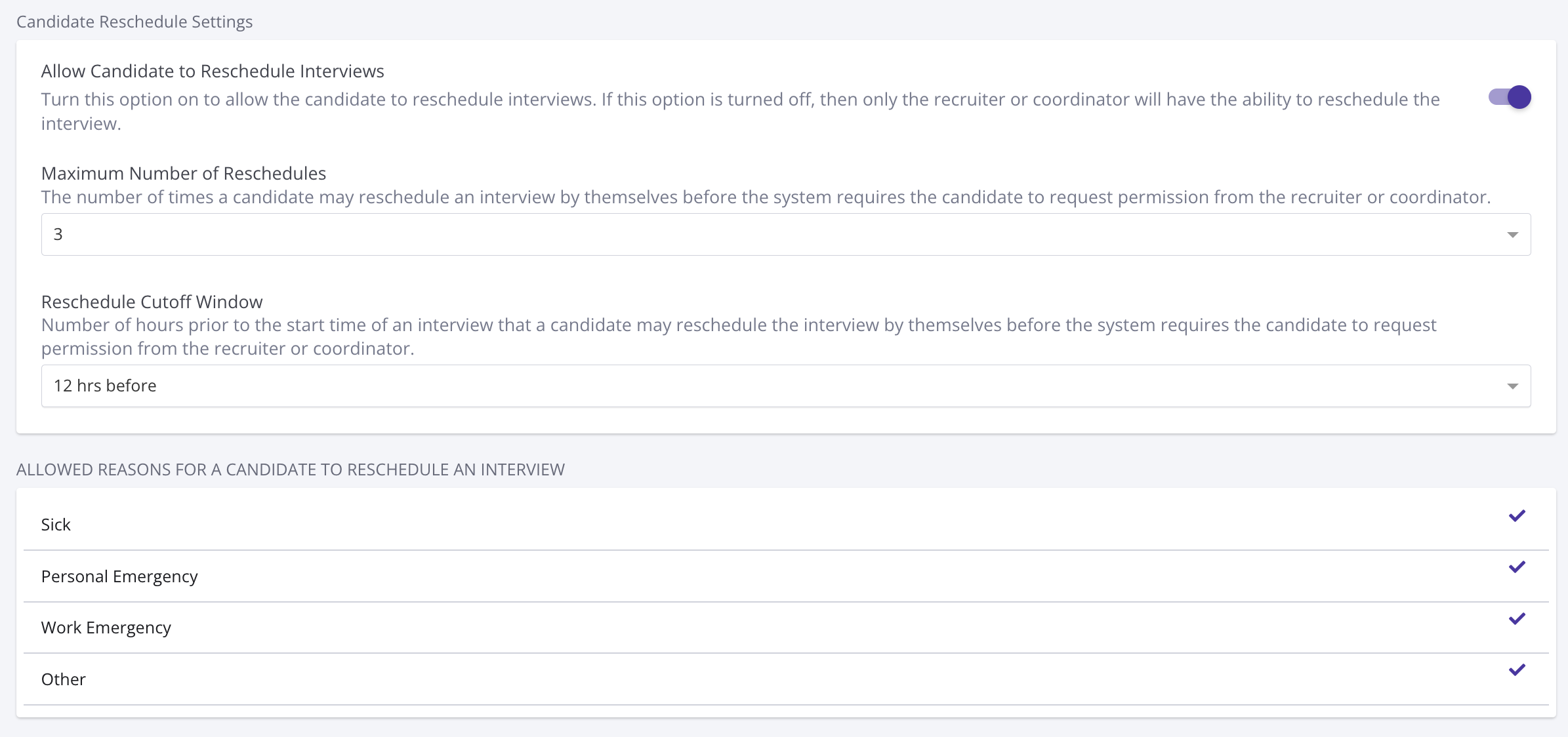Click the Allowed Reasons section header
Screen dimensions: 1568x737
pyautogui.click(x=291, y=469)
